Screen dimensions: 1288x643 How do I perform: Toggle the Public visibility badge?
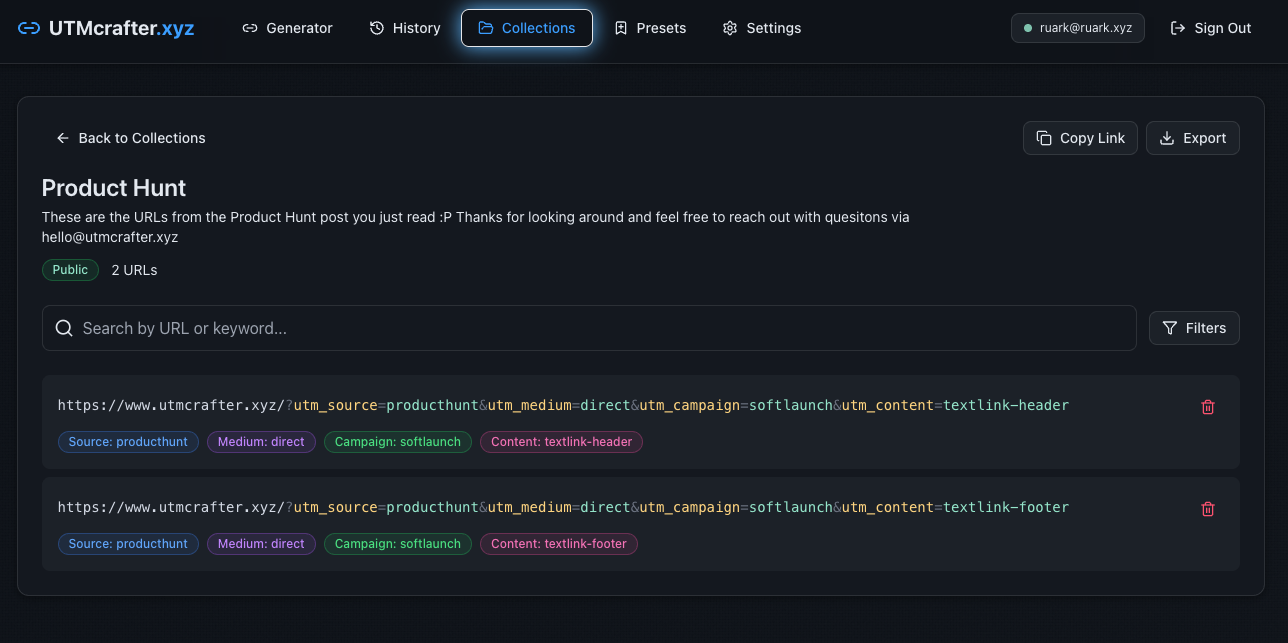(x=70, y=269)
